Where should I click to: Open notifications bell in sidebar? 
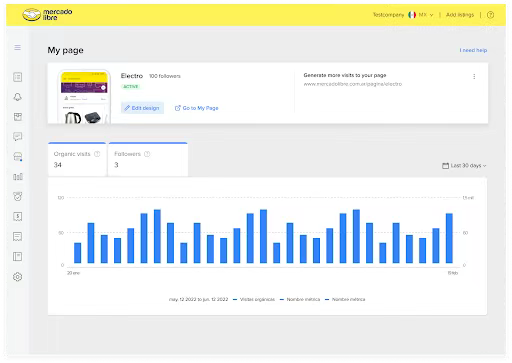(18, 97)
